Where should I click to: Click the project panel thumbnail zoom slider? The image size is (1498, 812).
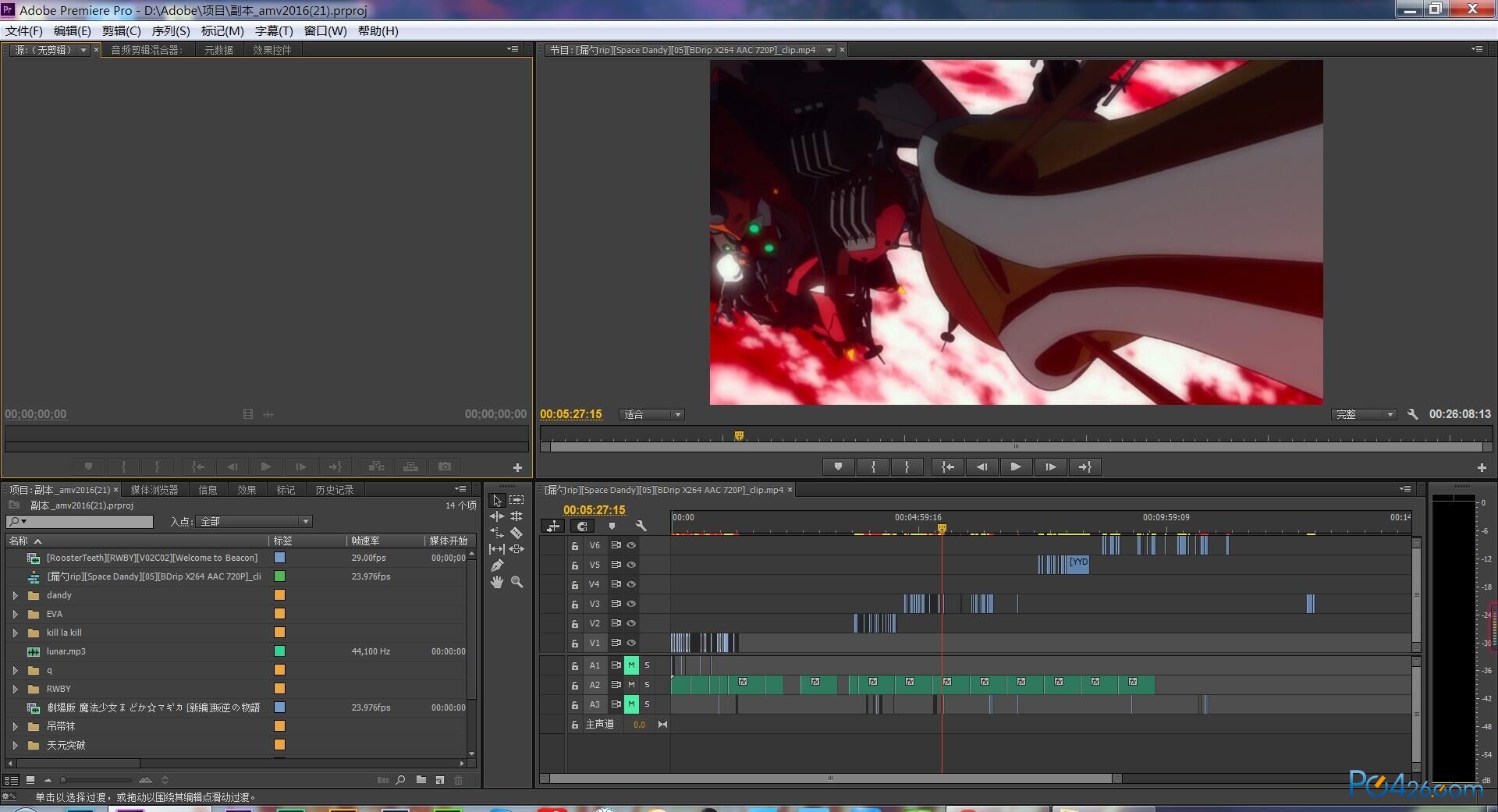(97, 780)
